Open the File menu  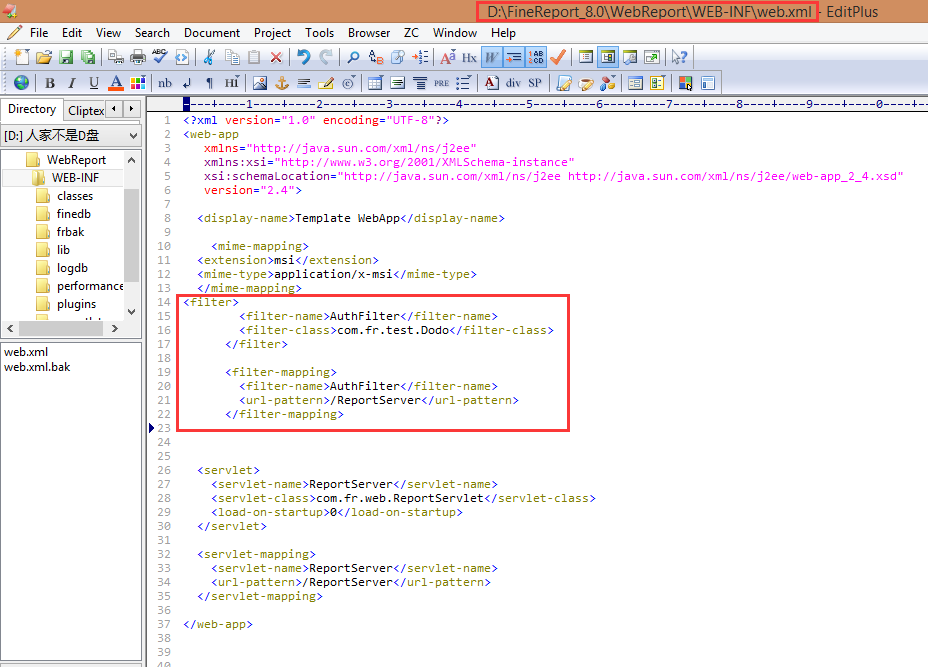39,33
